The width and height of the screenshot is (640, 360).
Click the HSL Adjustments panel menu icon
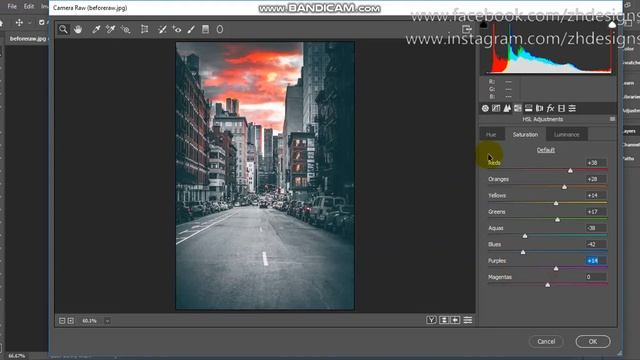(x=612, y=119)
